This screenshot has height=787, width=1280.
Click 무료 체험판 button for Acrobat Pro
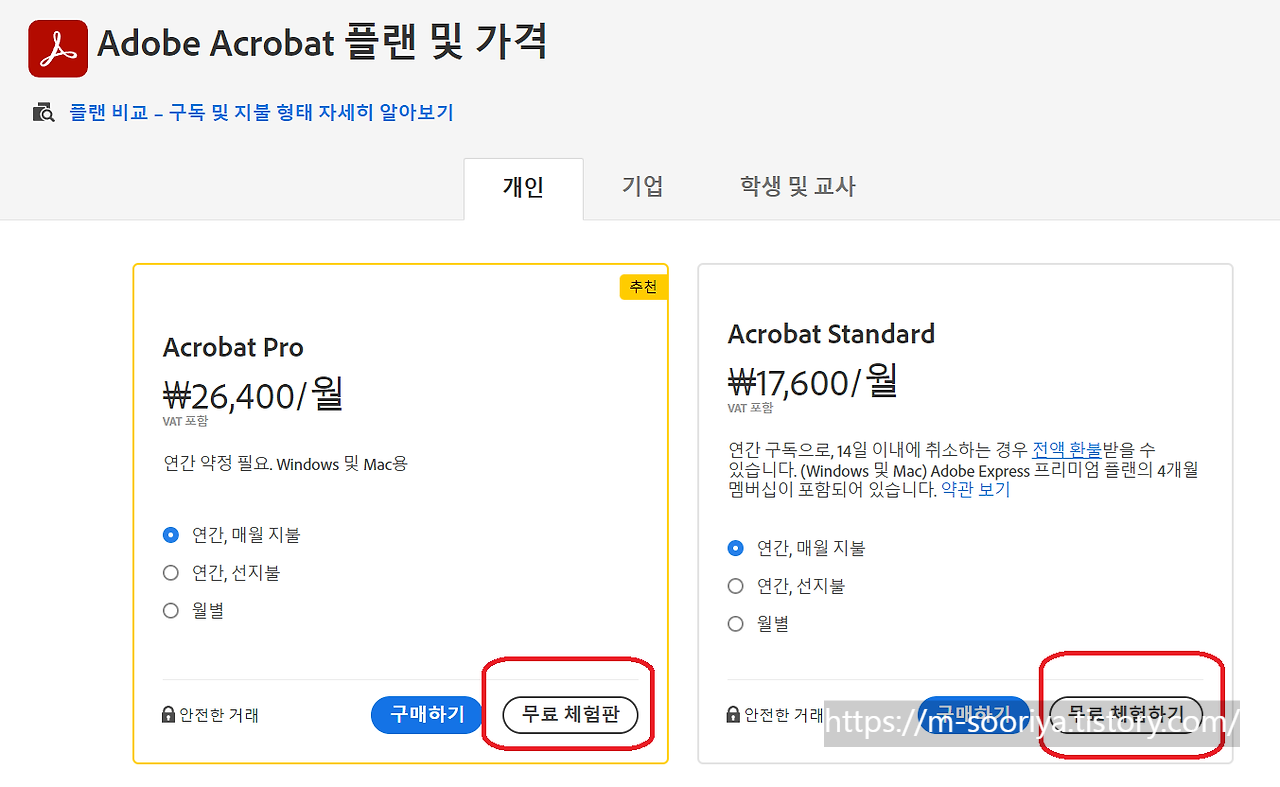point(570,715)
